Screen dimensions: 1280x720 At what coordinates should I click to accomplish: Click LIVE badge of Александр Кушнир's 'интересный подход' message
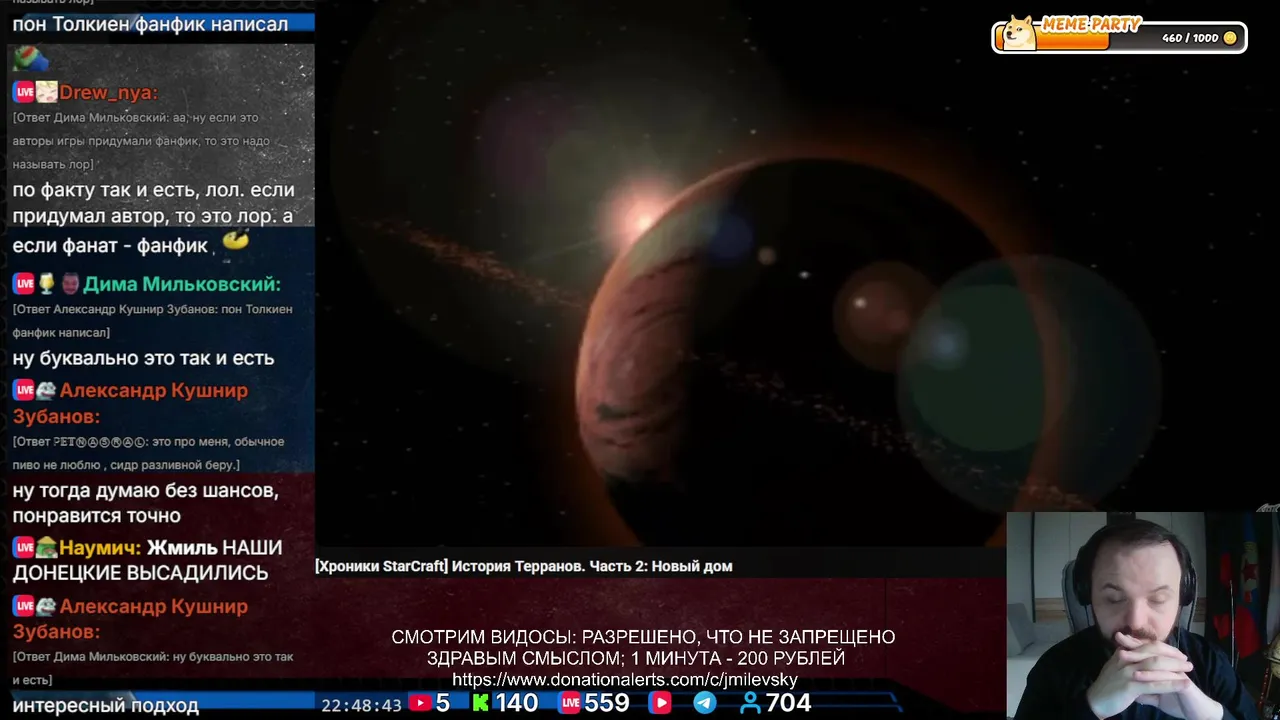pyautogui.click(x=24, y=606)
